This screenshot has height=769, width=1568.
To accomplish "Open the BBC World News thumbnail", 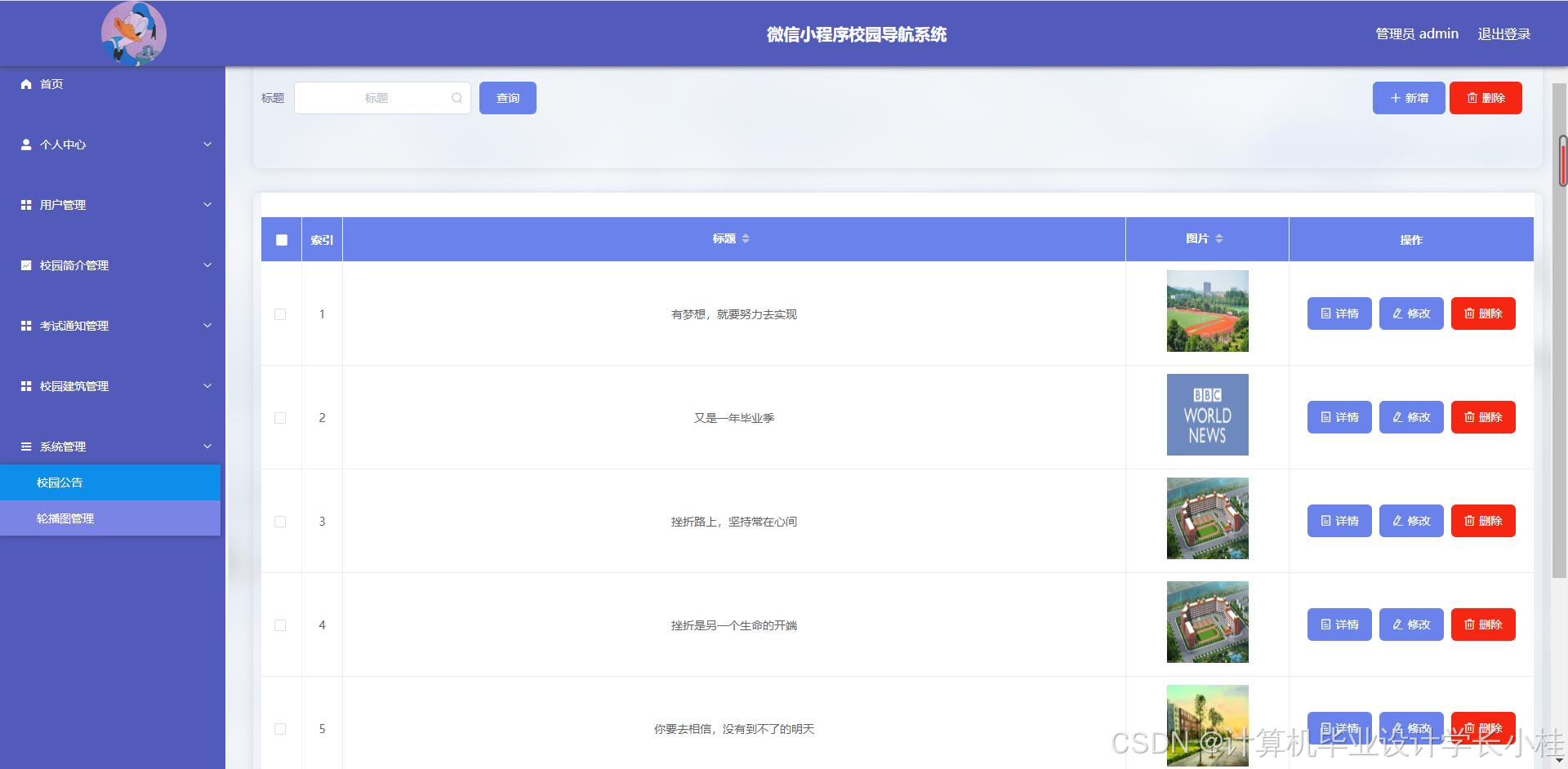I will click(x=1208, y=415).
